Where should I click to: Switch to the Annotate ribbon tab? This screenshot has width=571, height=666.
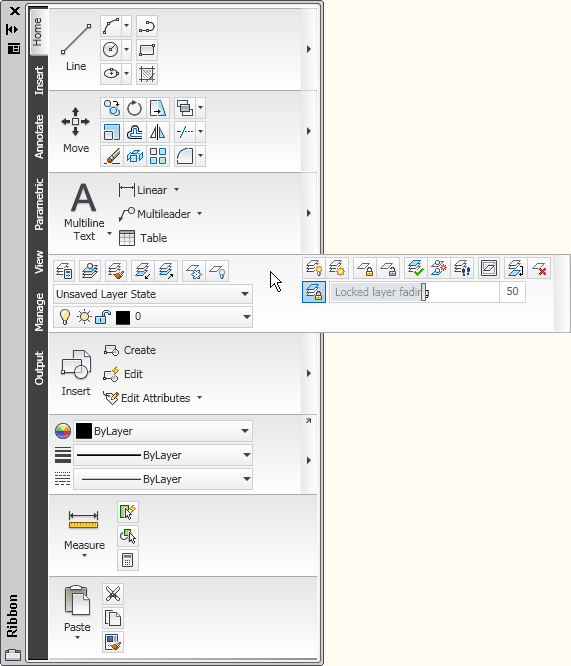point(39,136)
